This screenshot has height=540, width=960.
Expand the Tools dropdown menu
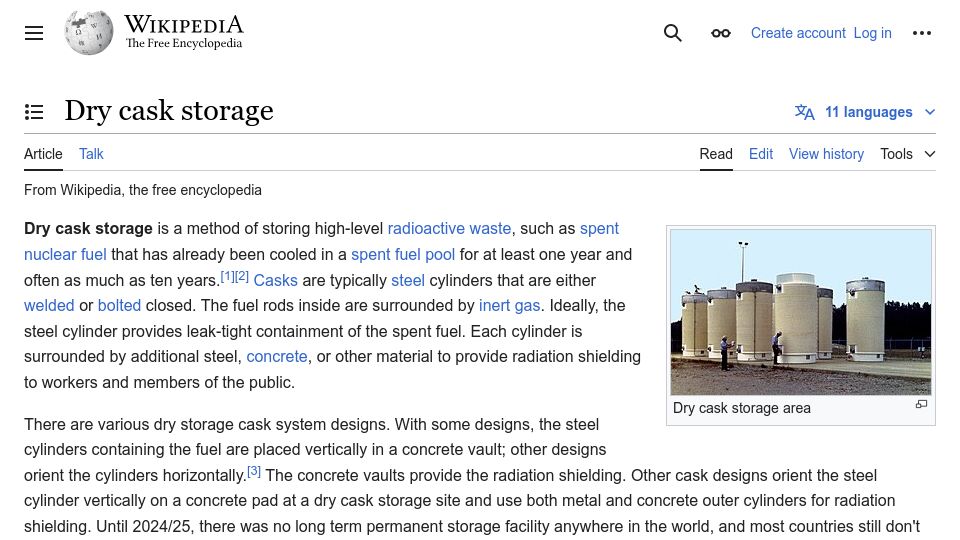pyautogui.click(x=908, y=154)
